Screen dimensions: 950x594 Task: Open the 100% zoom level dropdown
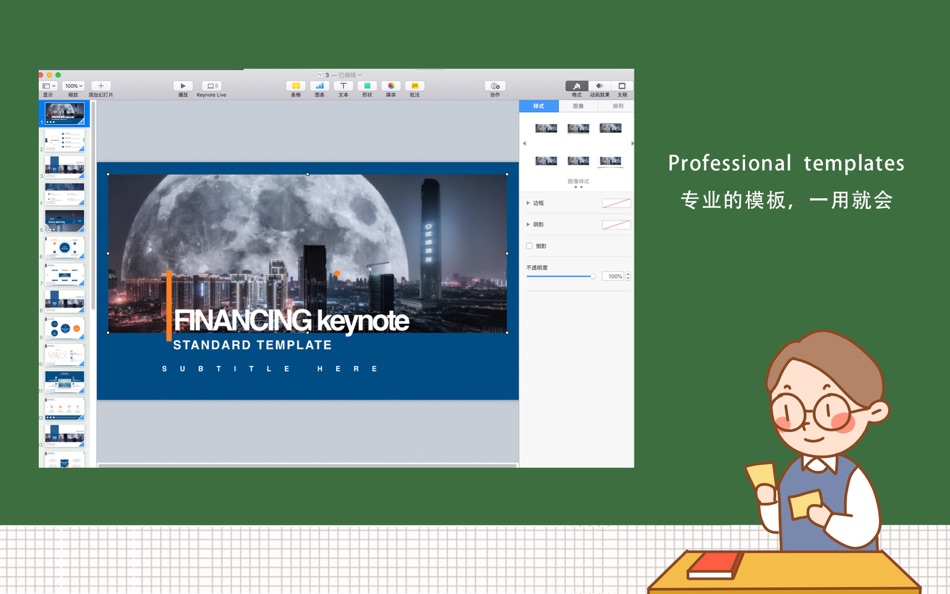point(73,86)
